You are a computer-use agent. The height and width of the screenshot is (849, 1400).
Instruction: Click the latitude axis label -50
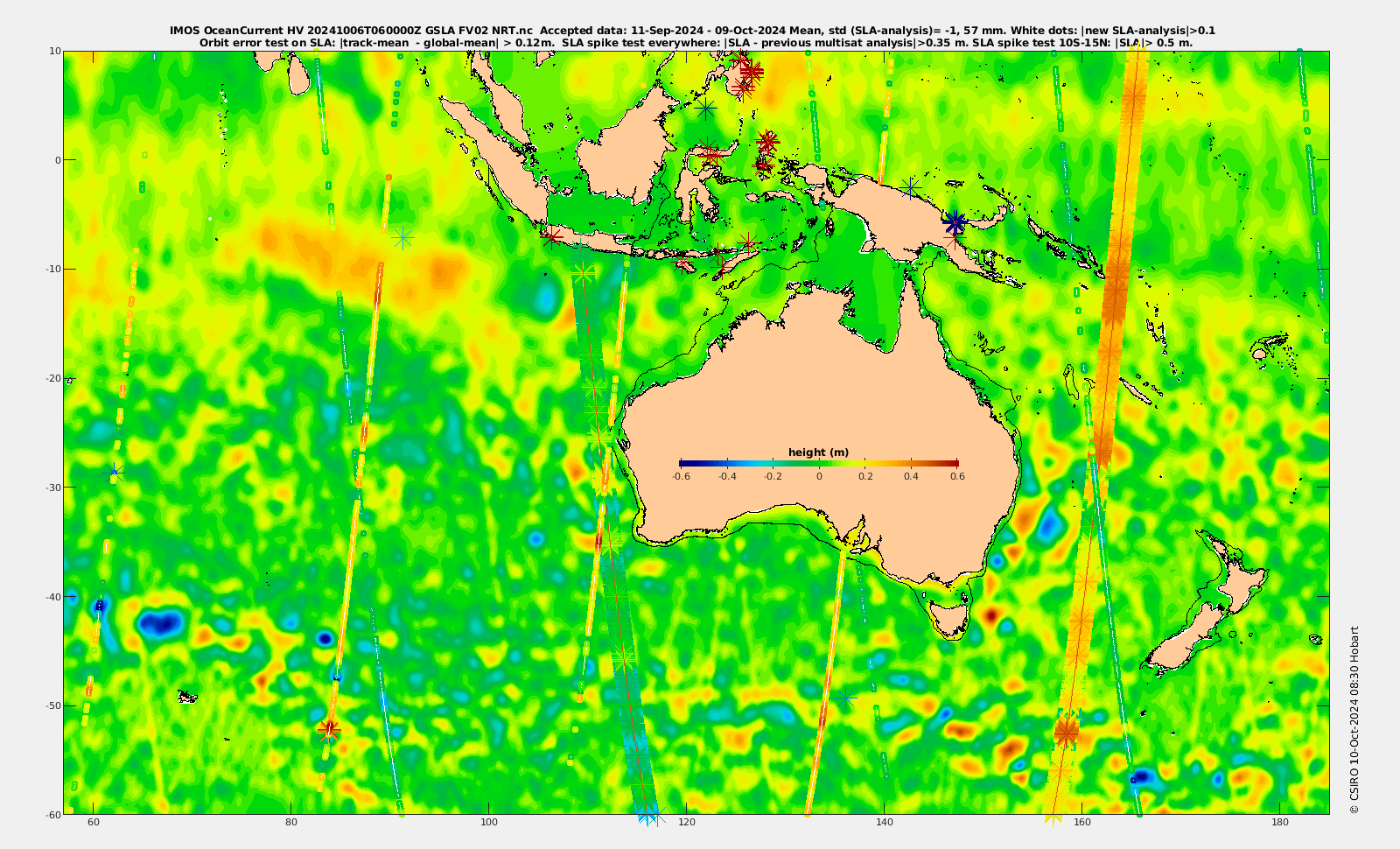pyautogui.click(x=52, y=705)
